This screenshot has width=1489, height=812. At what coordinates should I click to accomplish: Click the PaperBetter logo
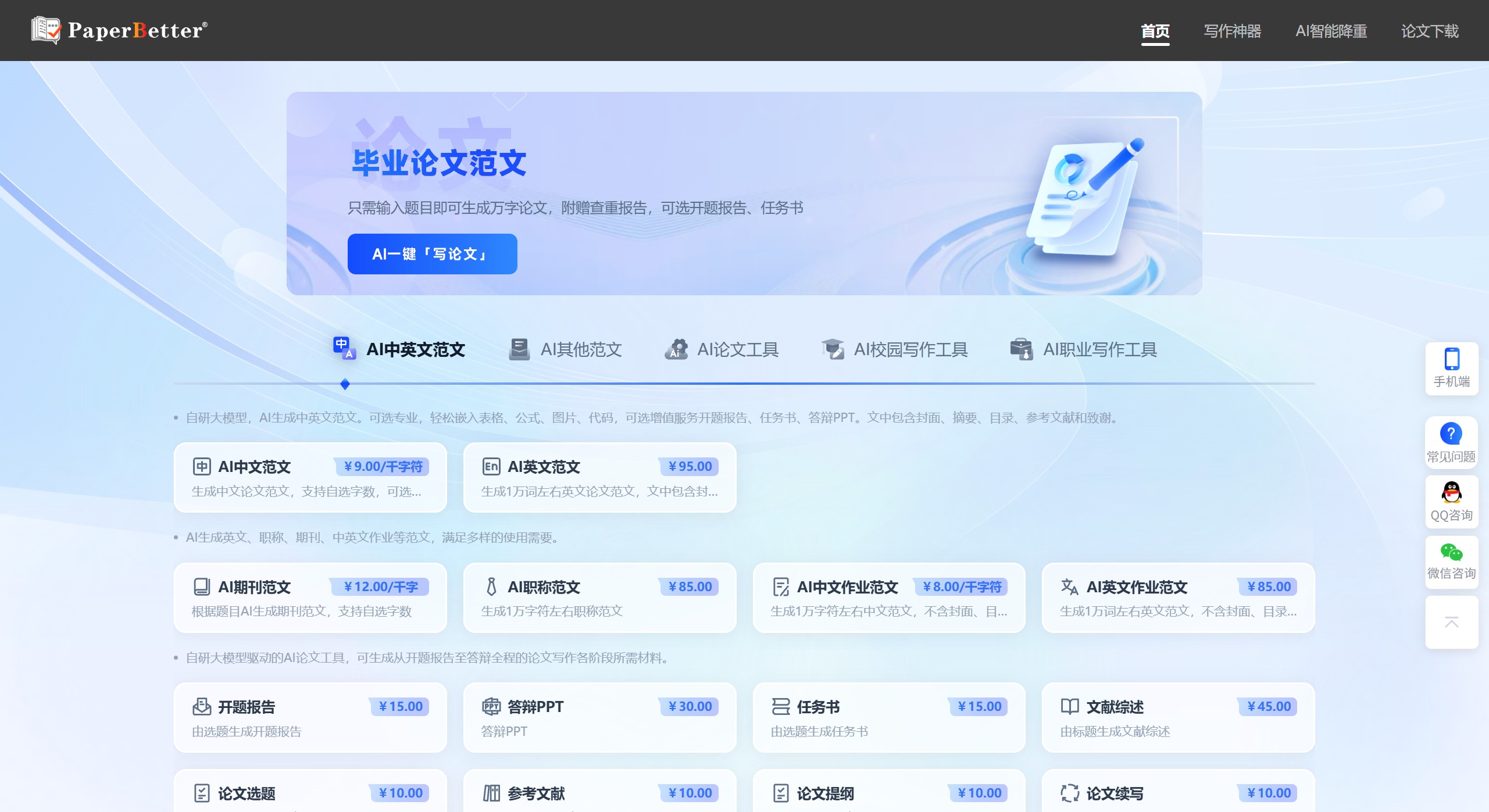[118, 30]
